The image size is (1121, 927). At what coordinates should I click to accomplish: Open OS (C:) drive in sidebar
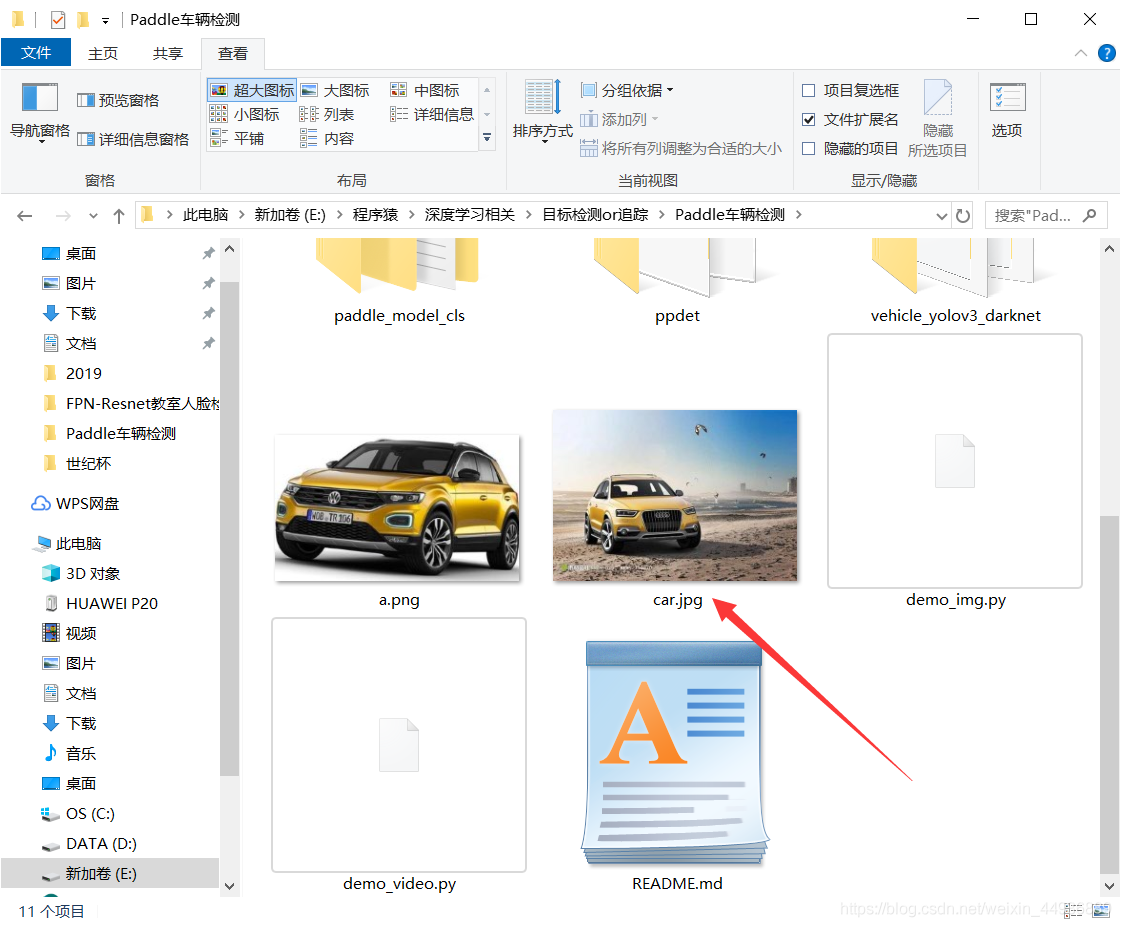coord(78,813)
